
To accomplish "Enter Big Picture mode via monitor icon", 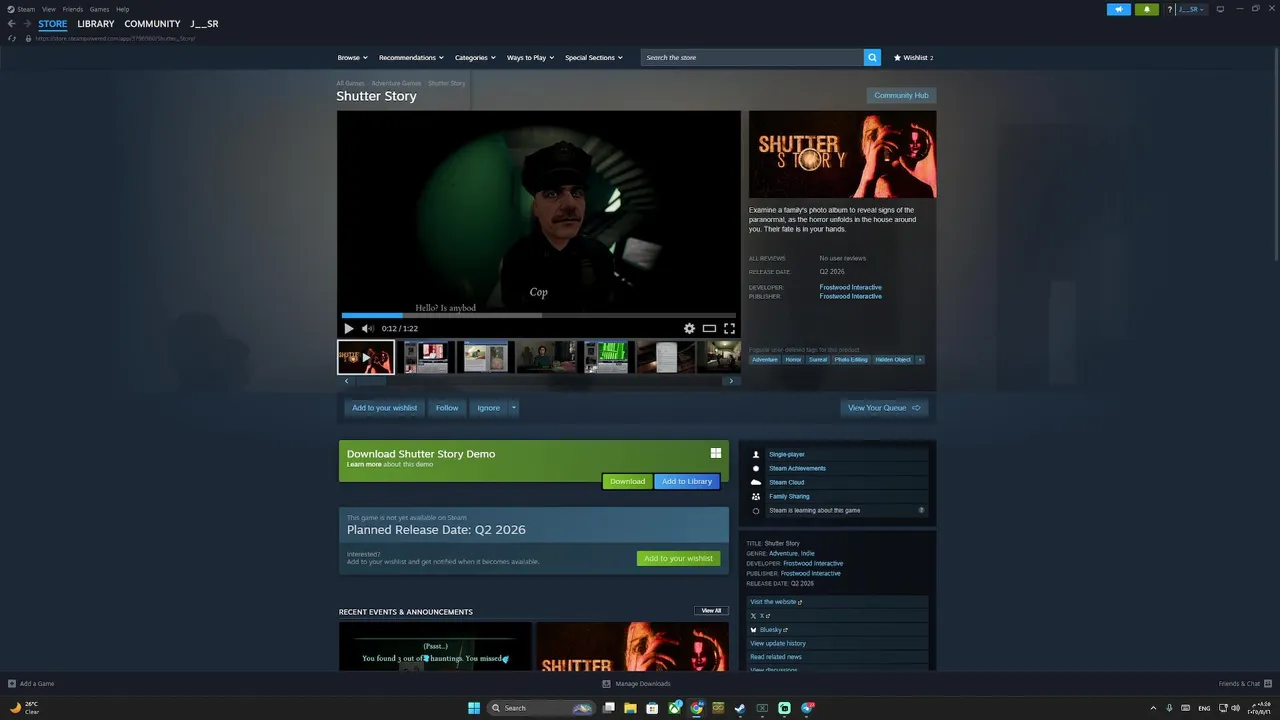I will coord(1220,9).
